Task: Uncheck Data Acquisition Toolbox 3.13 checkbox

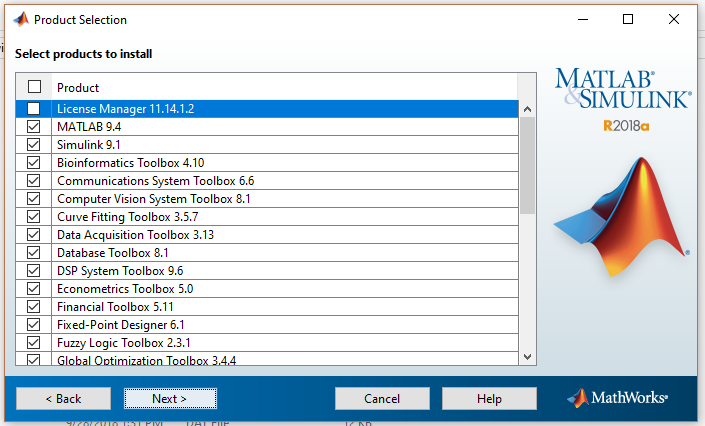Action: point(33,234)
